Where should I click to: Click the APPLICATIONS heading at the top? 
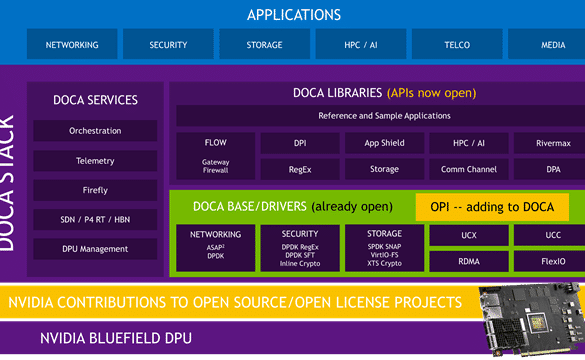pos(294,15)
